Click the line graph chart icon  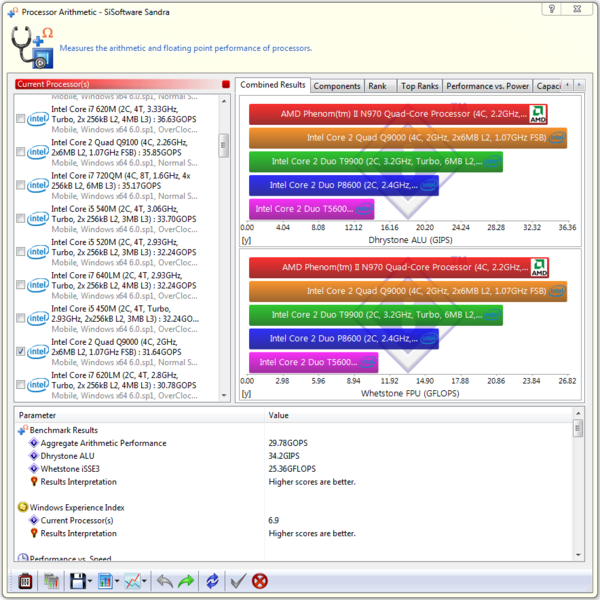coord(132,581)
